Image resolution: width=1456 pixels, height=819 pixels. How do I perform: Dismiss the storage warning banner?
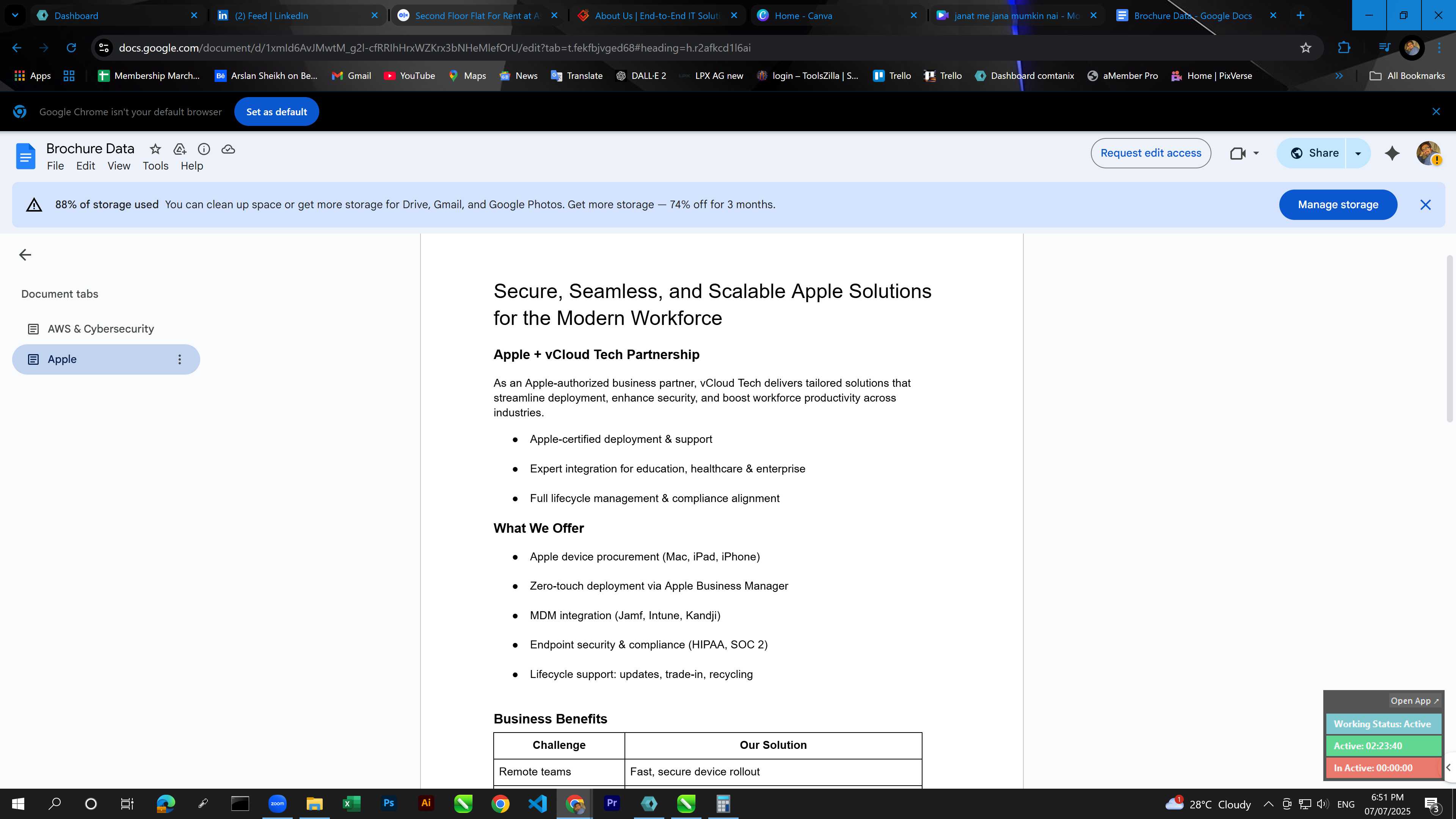[1426, 205]
